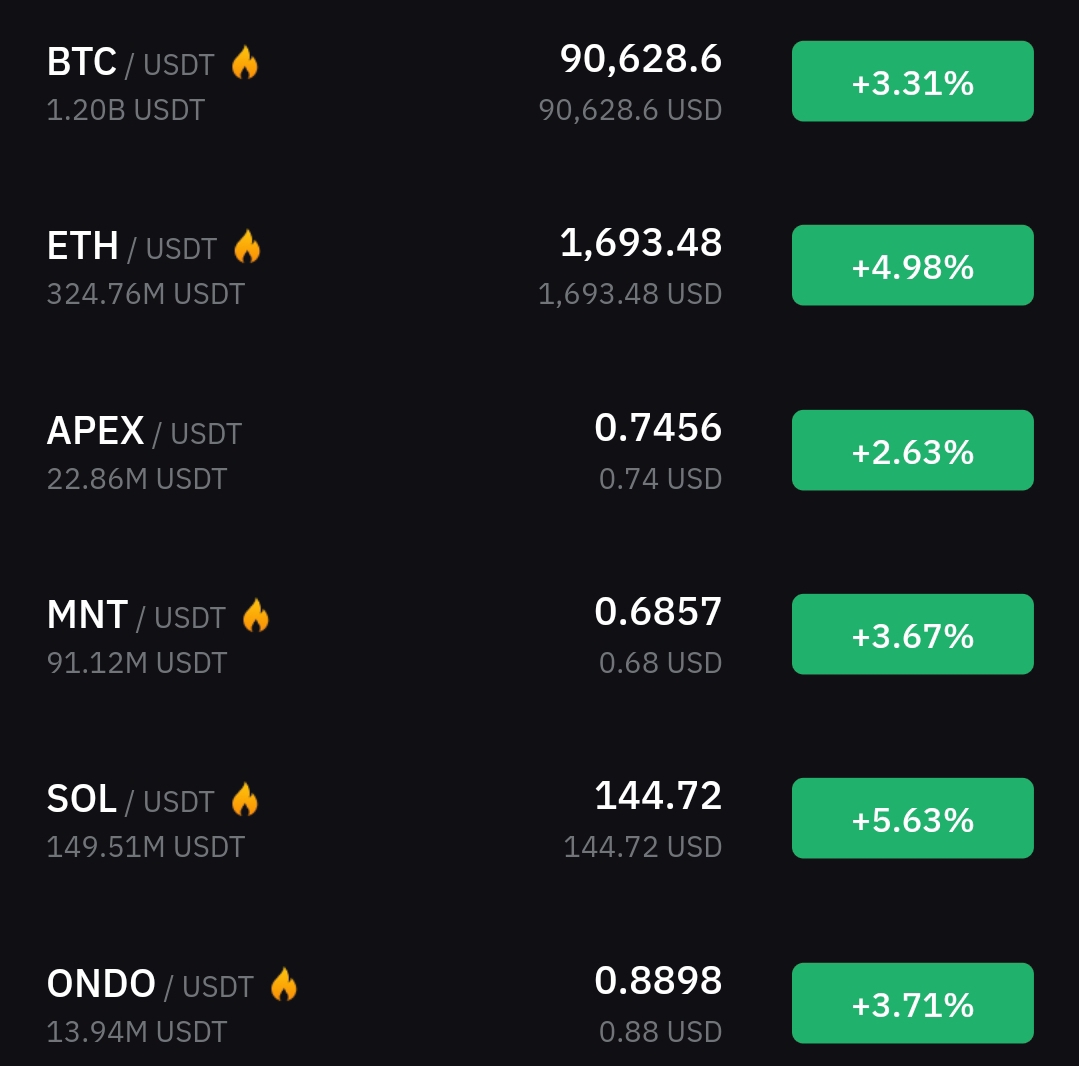Screen dimensions: 1079x1066
Task: Click the flame icon beside ONDO/USDT
Action: tap(284, 984)
